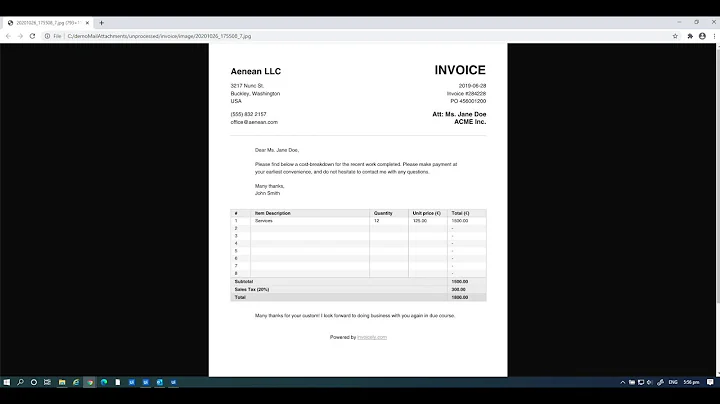Show hidden system tray icons

[x=623, y=382]
